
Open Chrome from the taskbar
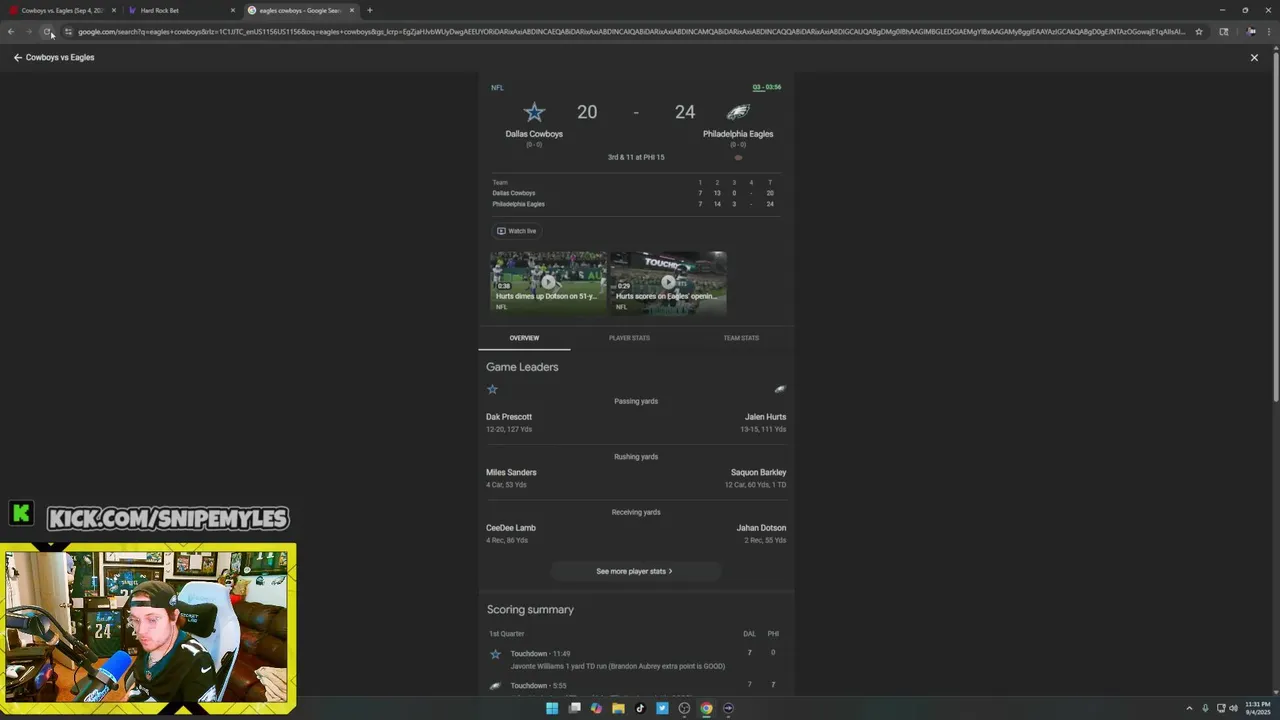click(x=706, y=708)
